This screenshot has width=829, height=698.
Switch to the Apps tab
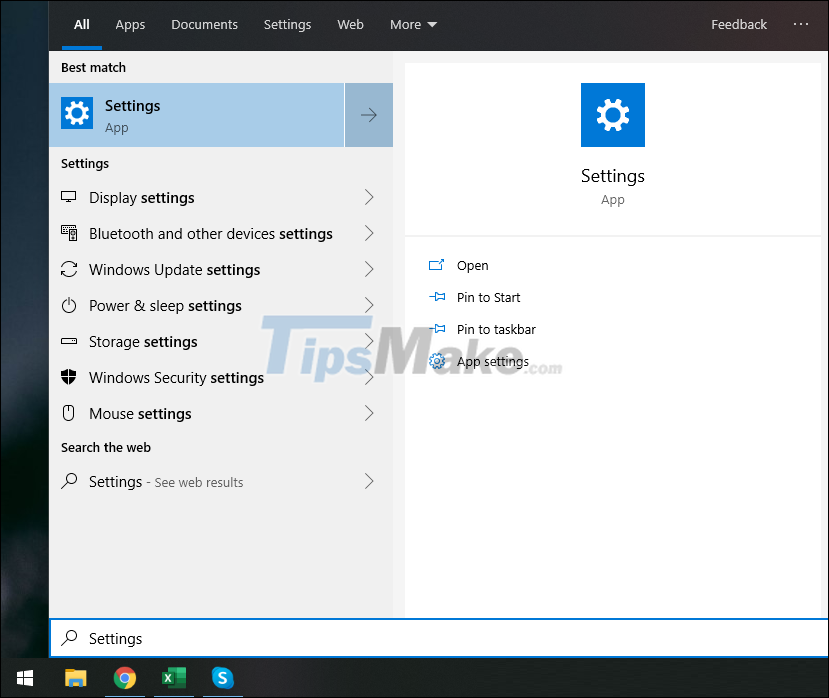click(130, 24)
